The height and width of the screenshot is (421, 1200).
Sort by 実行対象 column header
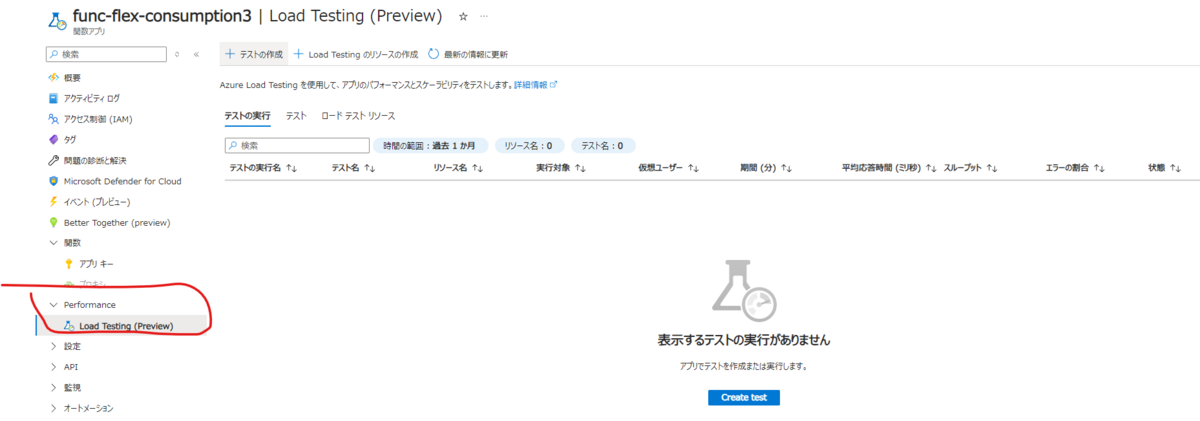click(561, 169)
